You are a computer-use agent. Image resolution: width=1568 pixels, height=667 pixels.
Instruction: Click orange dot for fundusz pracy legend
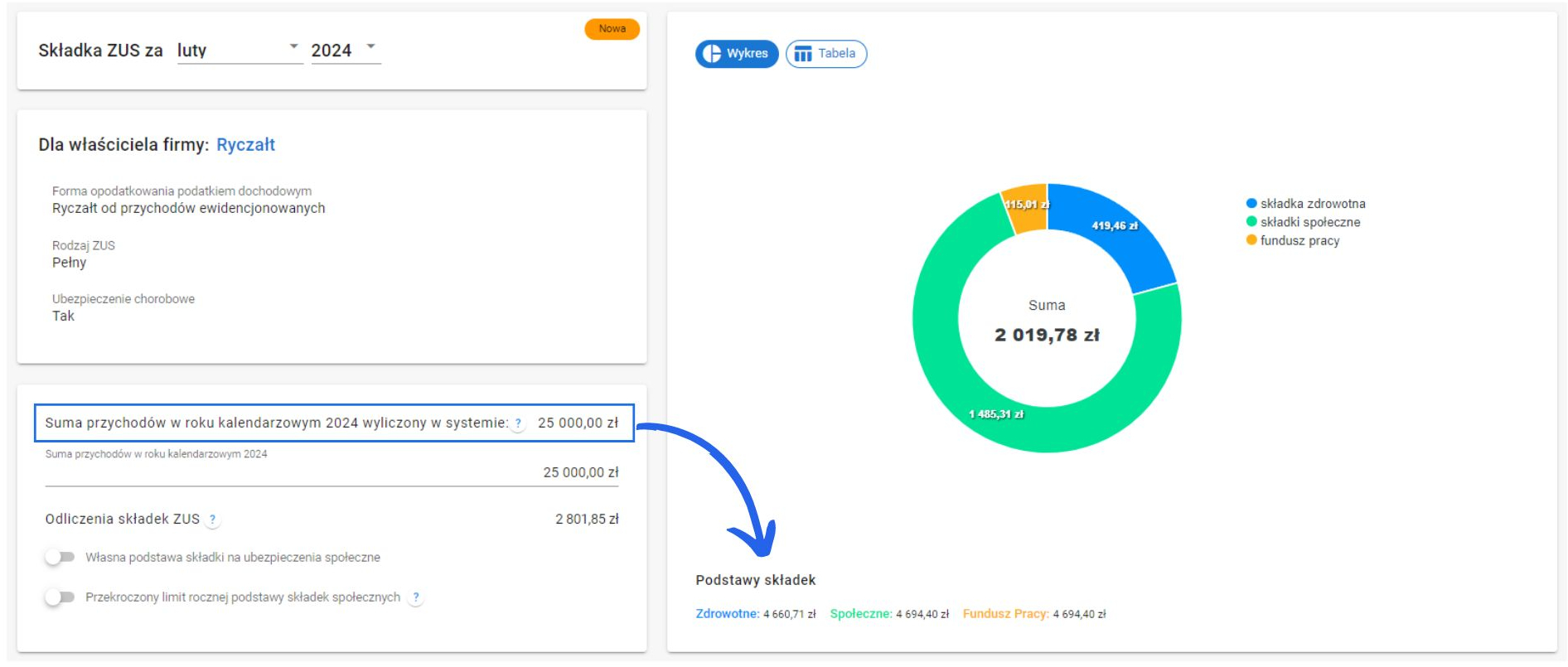point(1251,240)
